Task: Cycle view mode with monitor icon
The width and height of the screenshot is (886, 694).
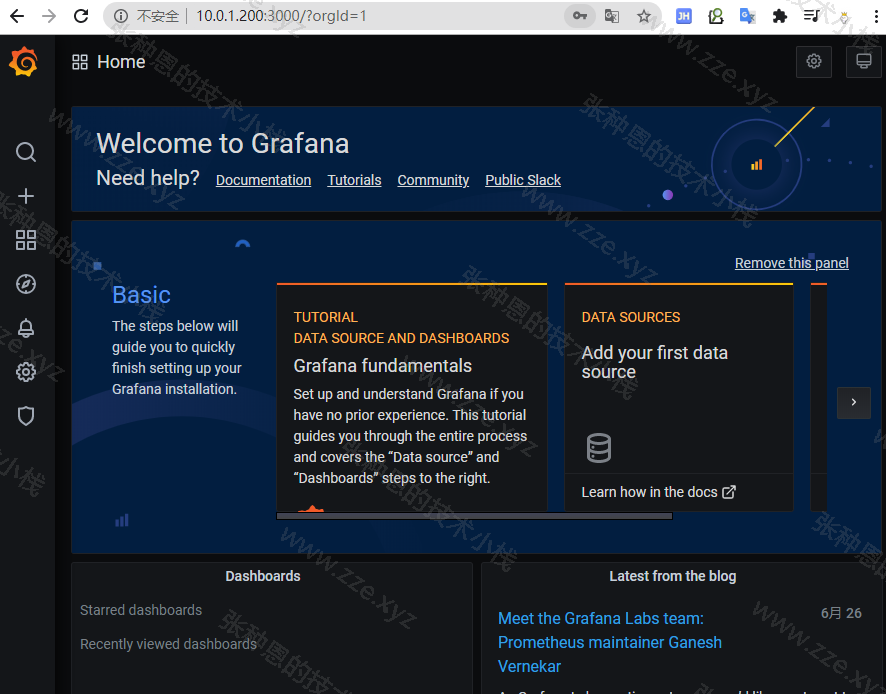Action: point(863,61)
